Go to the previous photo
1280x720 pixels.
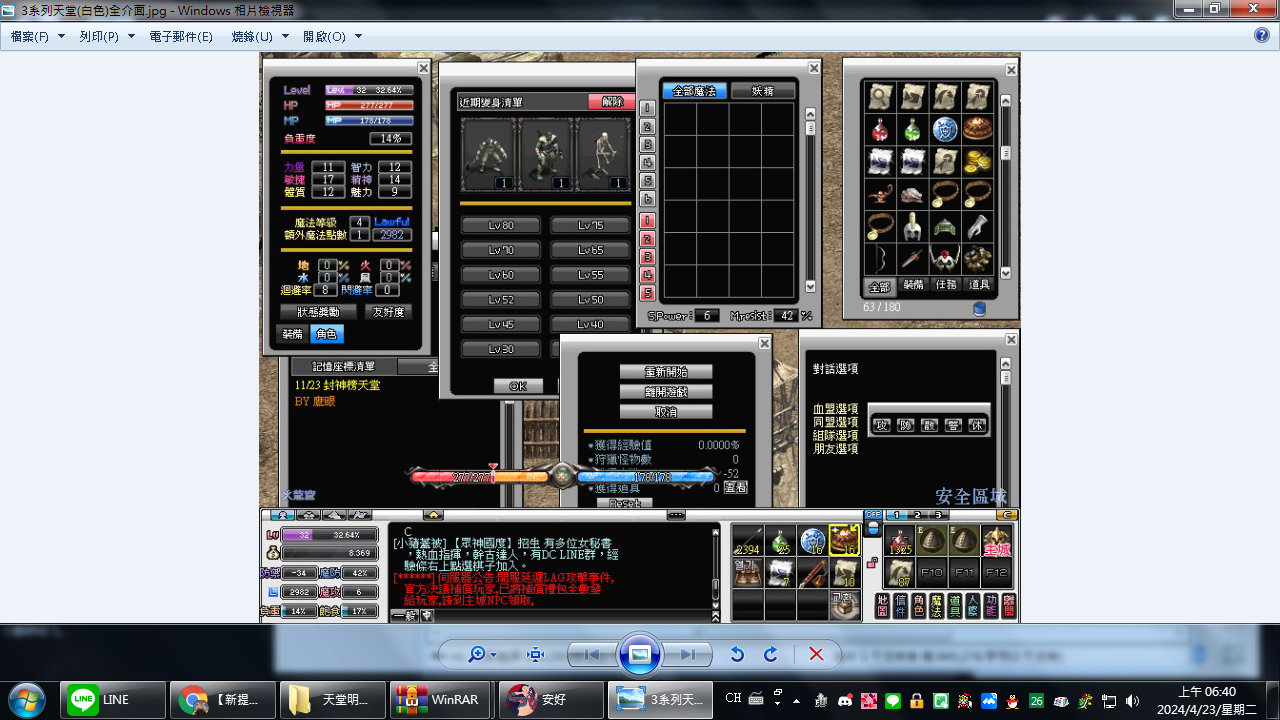coord(592,654)
